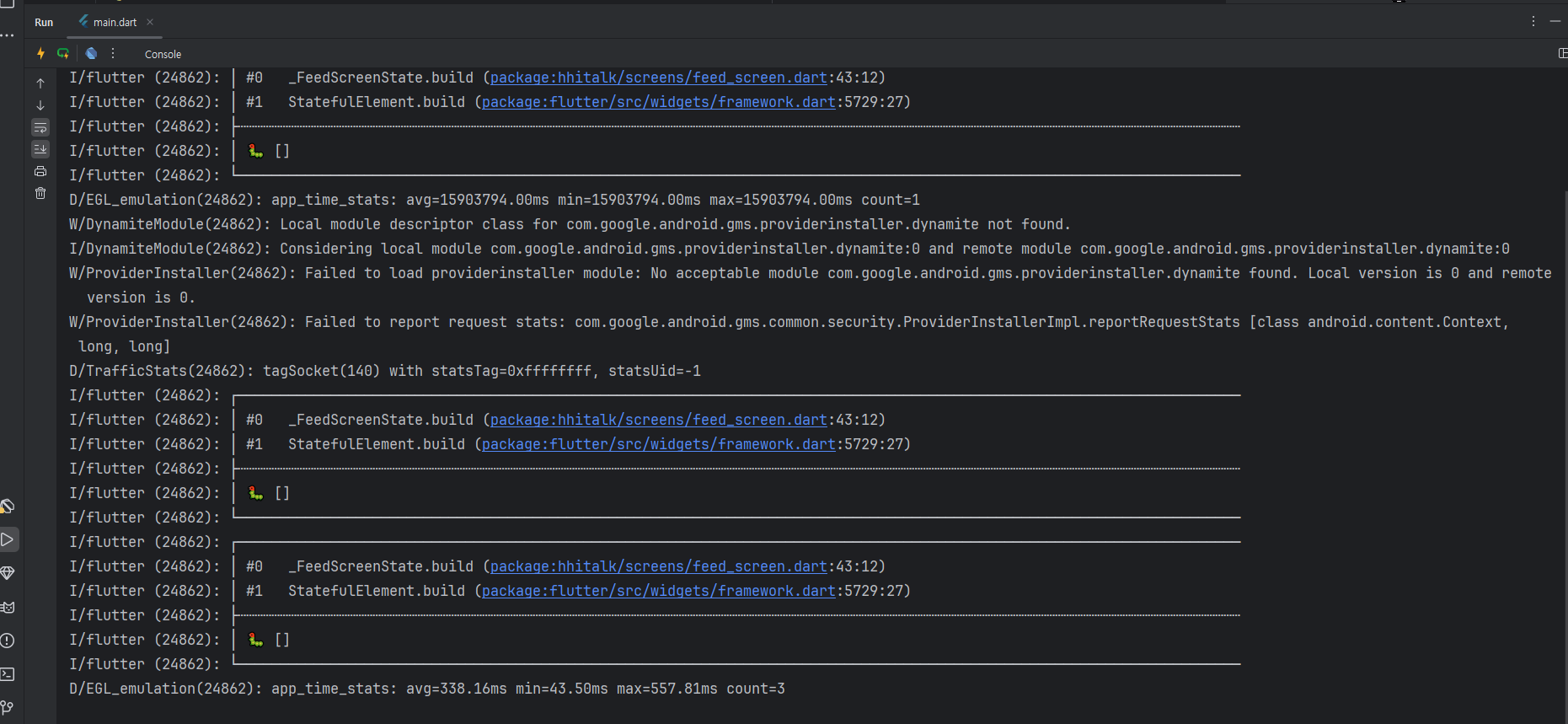The image size is (1568, 724).
Task: Click the 'version is 0.' wrapped line
Action: [141, 298]
